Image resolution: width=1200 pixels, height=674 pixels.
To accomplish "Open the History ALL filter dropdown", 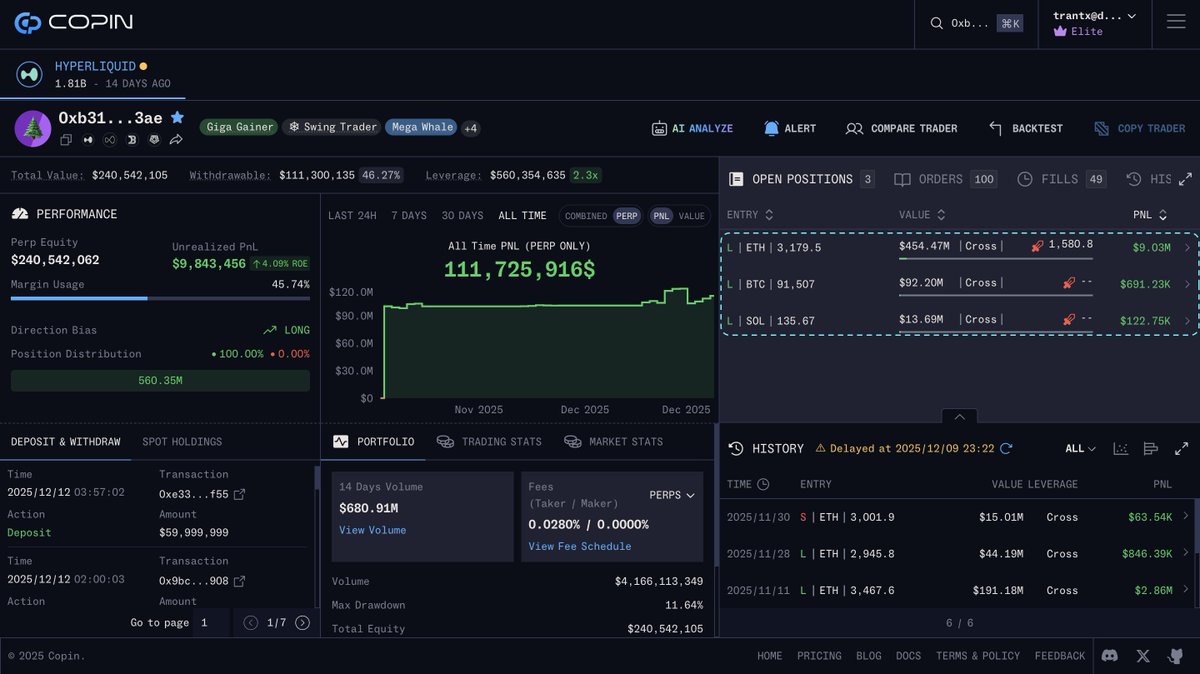I will click(x=1080, y=449).
